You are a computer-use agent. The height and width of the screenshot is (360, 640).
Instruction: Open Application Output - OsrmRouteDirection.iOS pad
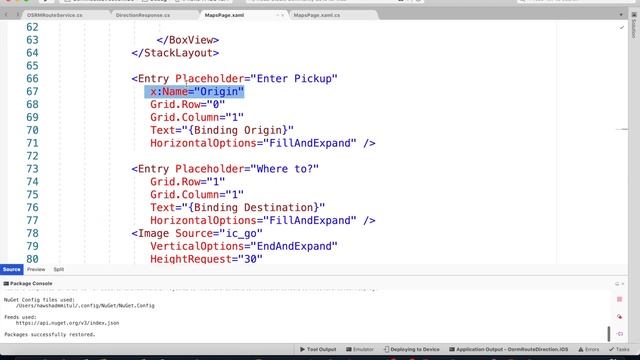click(509, 349)
